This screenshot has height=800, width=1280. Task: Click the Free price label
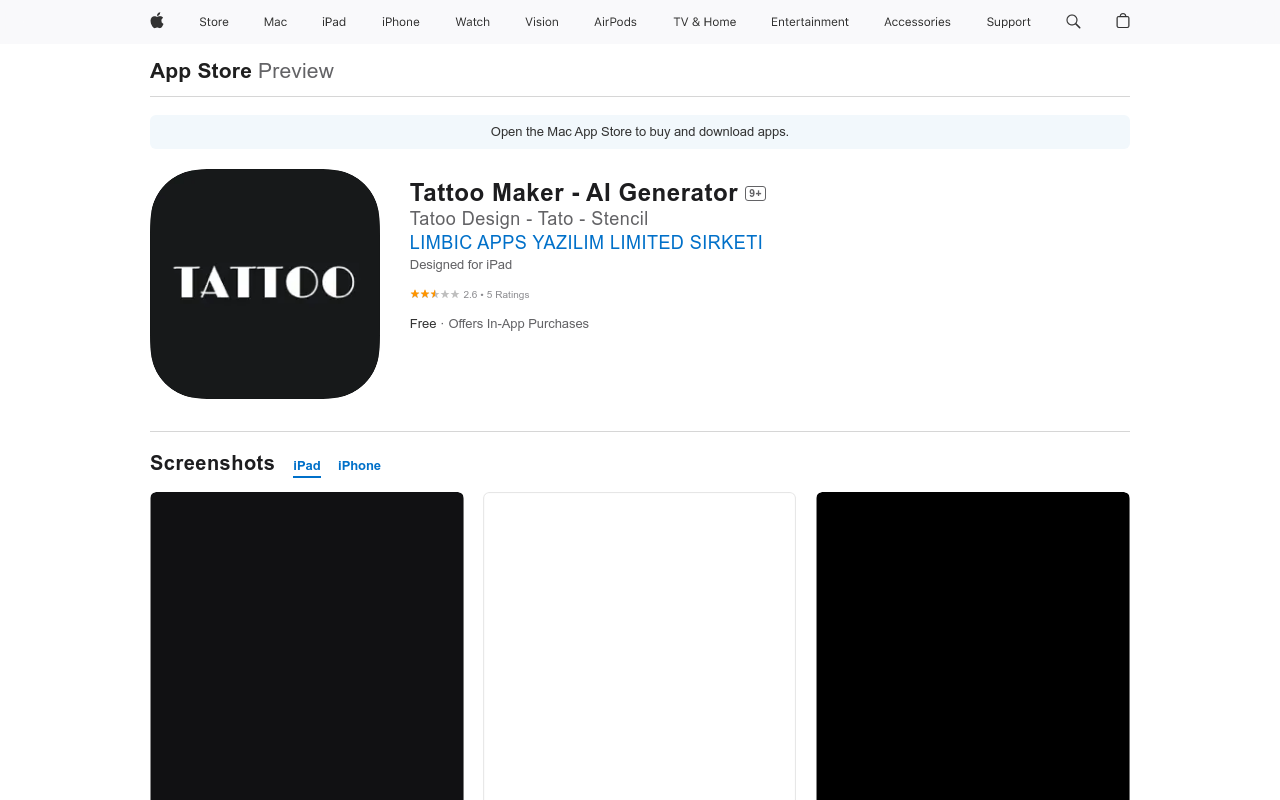click(x=423, y=324)
